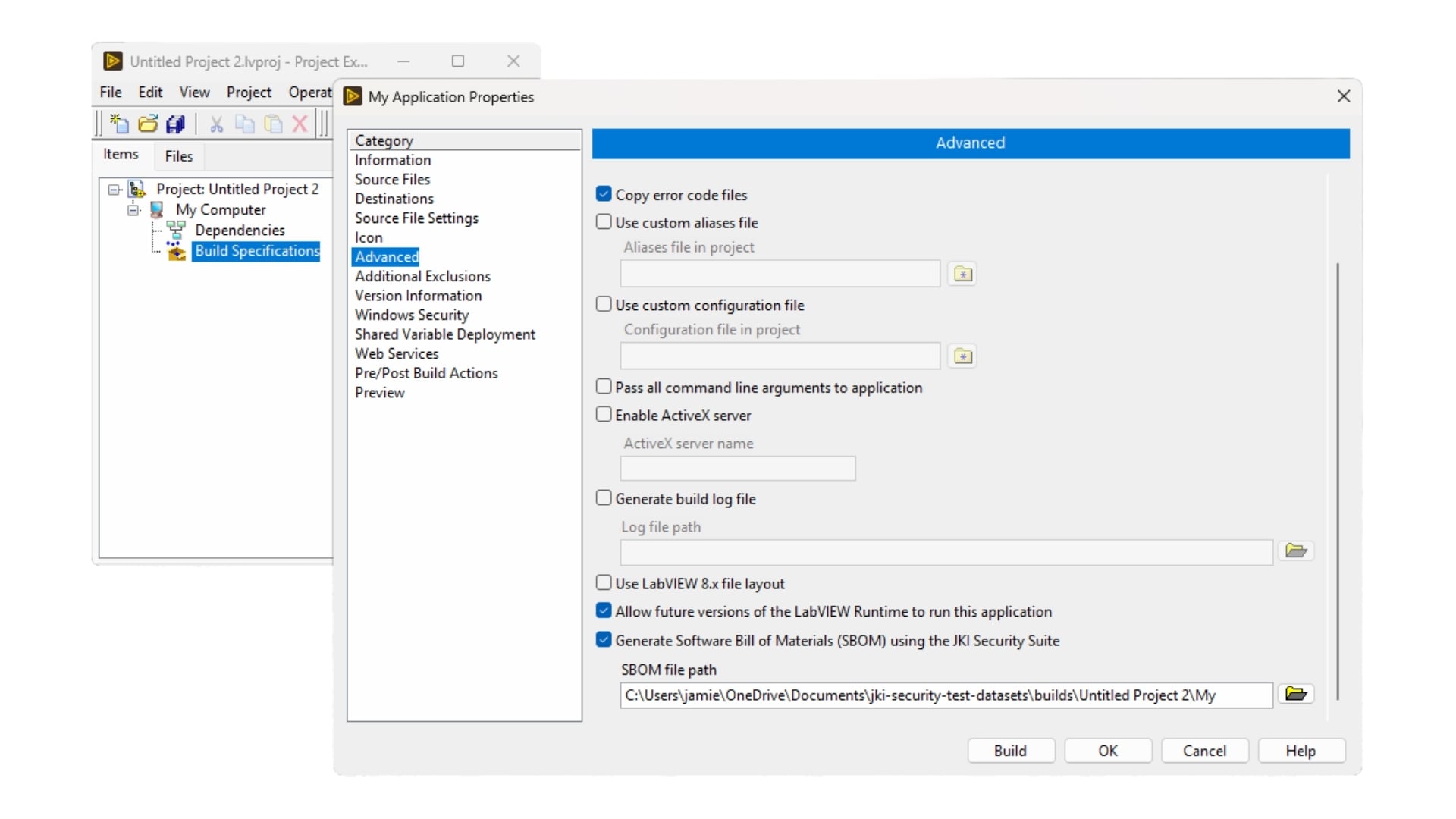
Task: Select the Destinations category
Action: click(x=394, y=199)
